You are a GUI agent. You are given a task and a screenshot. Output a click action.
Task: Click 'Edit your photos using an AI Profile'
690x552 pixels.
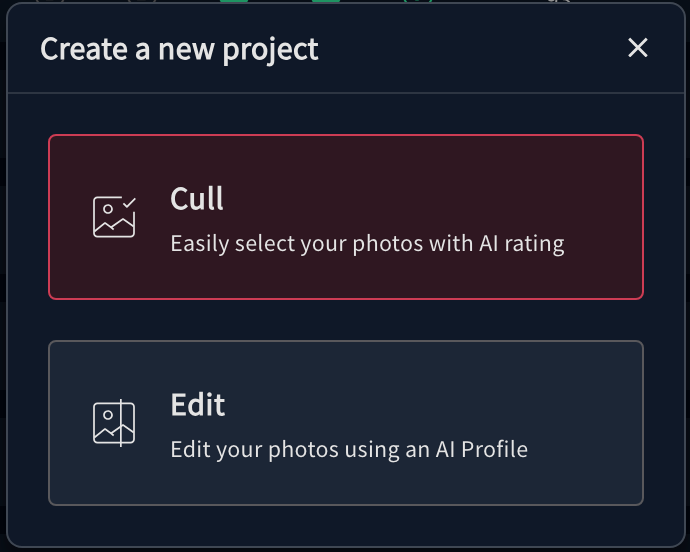pos(349,449)
